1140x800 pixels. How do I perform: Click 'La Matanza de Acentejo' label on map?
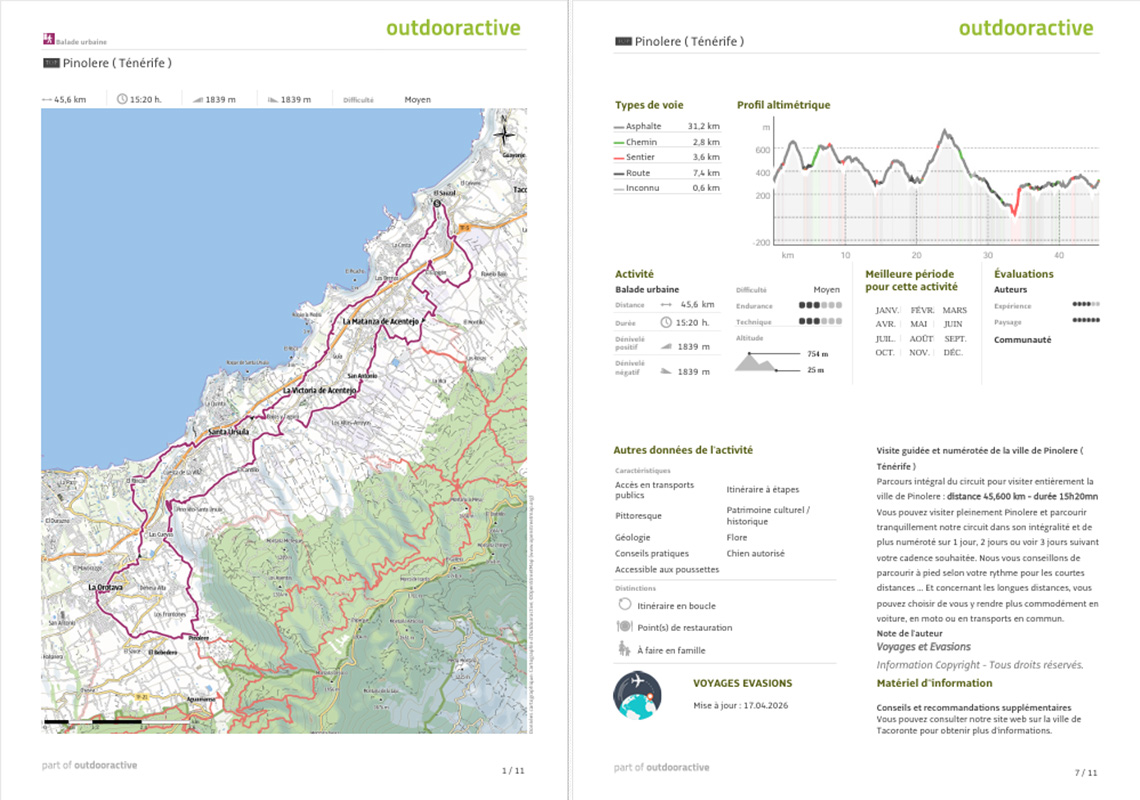click(380, 321)
